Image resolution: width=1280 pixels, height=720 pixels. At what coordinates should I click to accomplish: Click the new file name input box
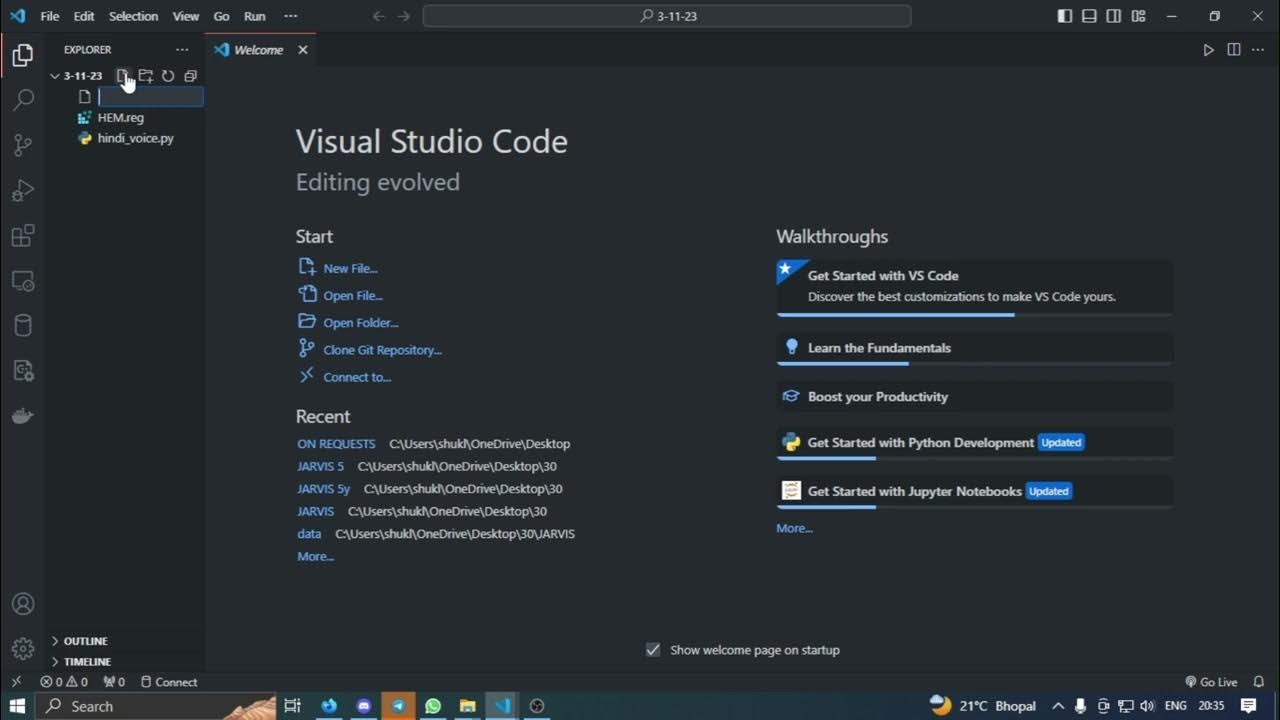point(150,97)
